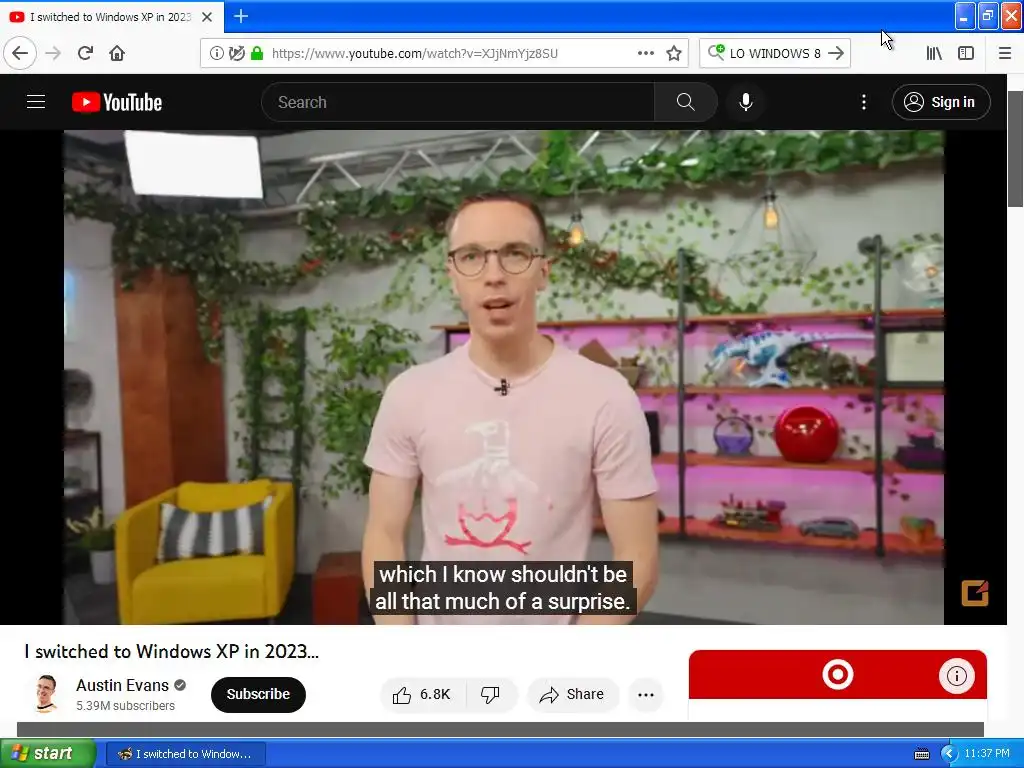Click the 'LO WINDOWS 8' browser search box
The image size is (1024, 768).
(x=775, y=53)
